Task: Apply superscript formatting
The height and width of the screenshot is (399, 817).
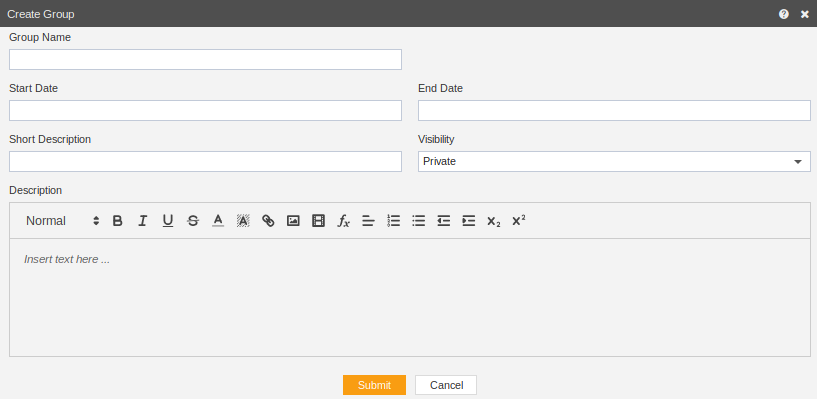Action: (518, 221)
